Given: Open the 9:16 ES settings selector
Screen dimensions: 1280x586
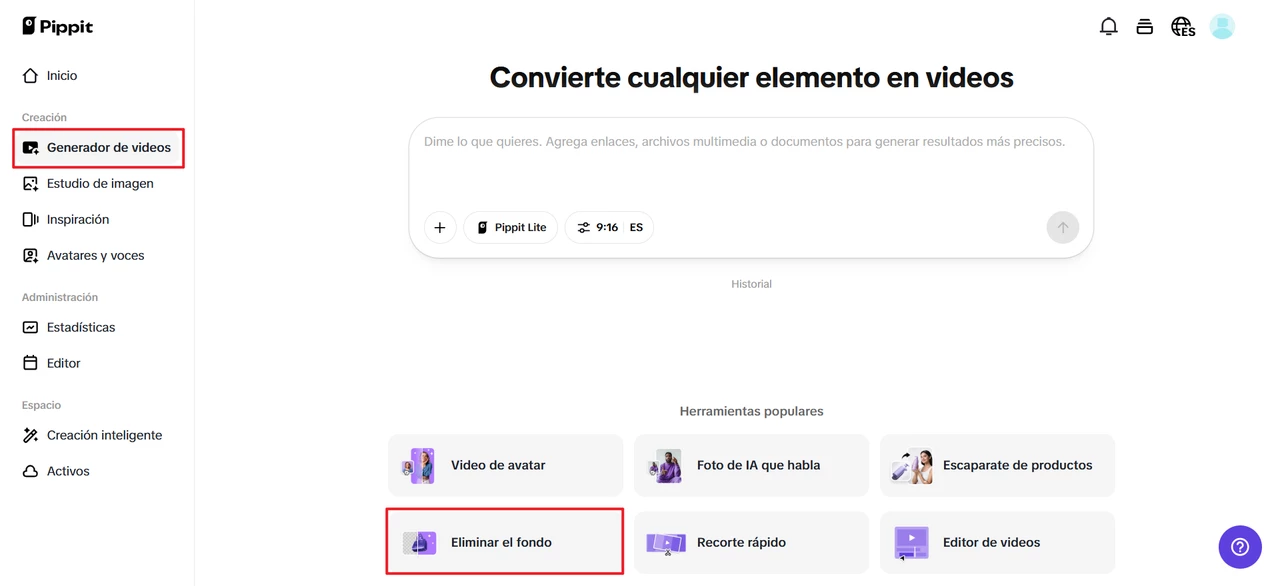Looking at the screenshot, I should (609, 228).
